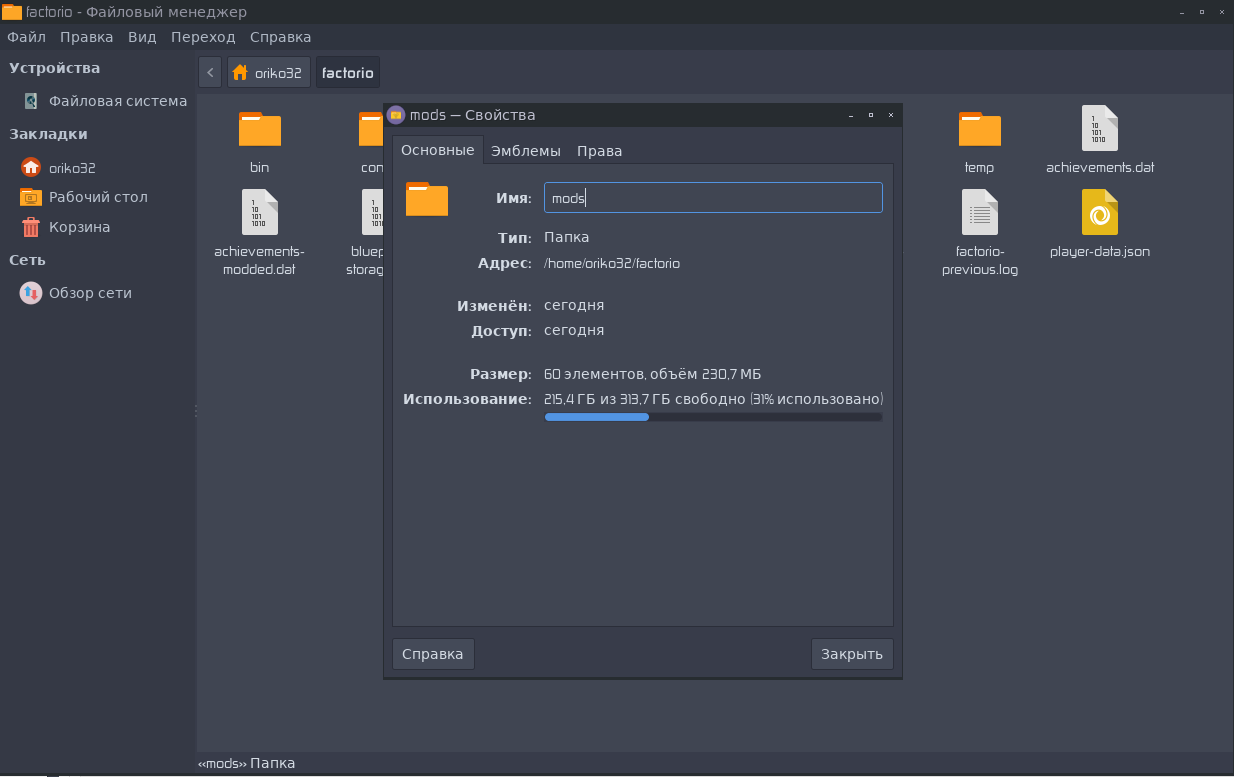The height and width of the screenshot is (777, 1234).
Task: Maximize the mods properties dialog
Action: point(870,115)
